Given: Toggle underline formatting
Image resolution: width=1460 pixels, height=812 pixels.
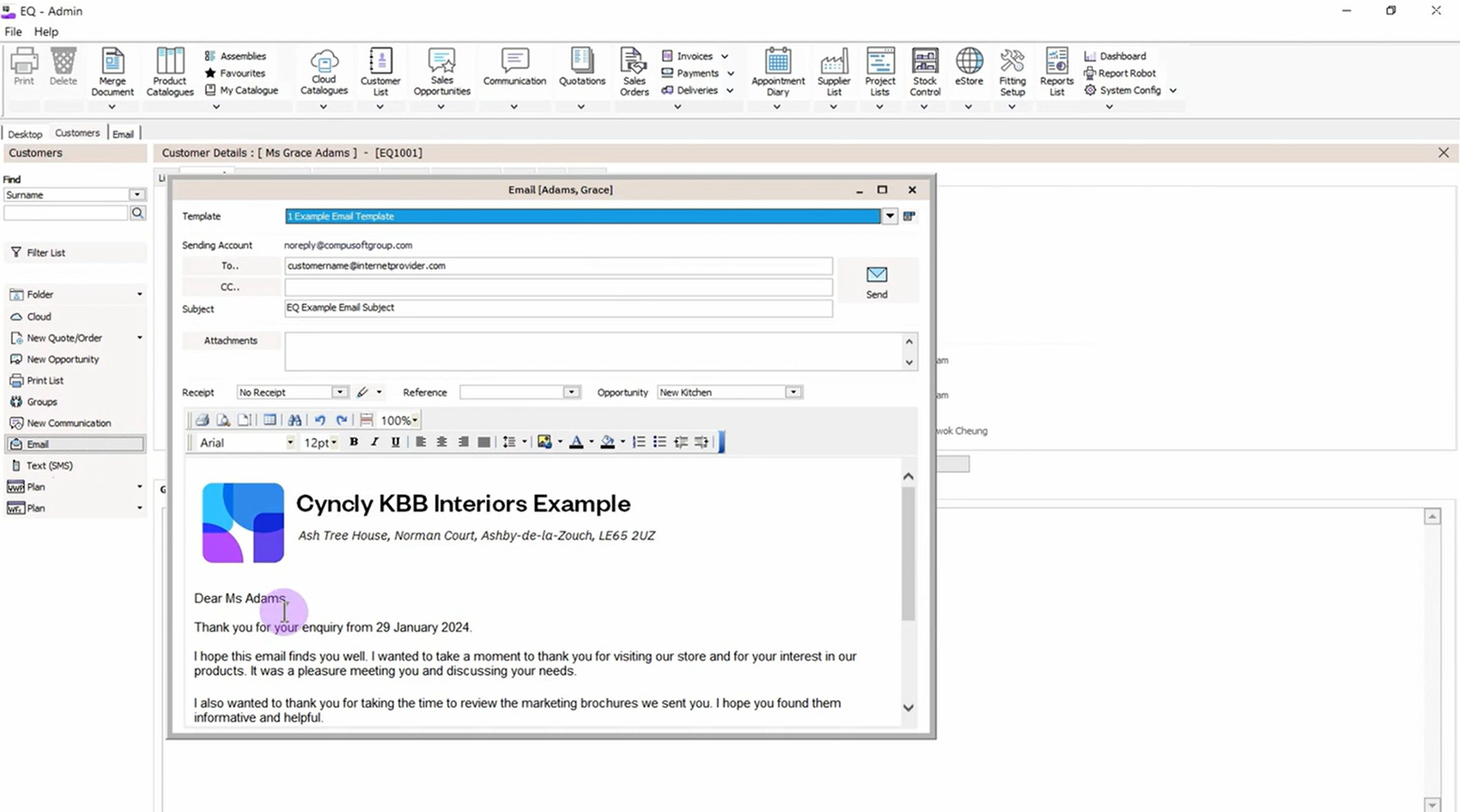Looking at the screenshot, I should click(395, 442).
